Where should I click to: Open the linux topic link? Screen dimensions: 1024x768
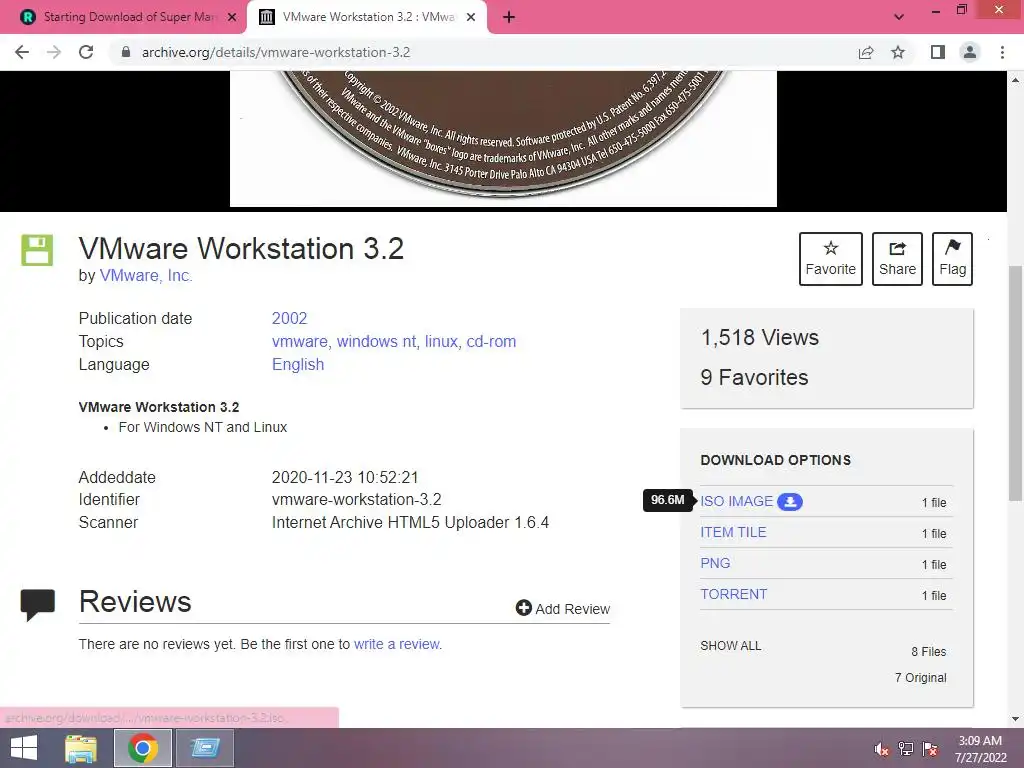[441, 341]
